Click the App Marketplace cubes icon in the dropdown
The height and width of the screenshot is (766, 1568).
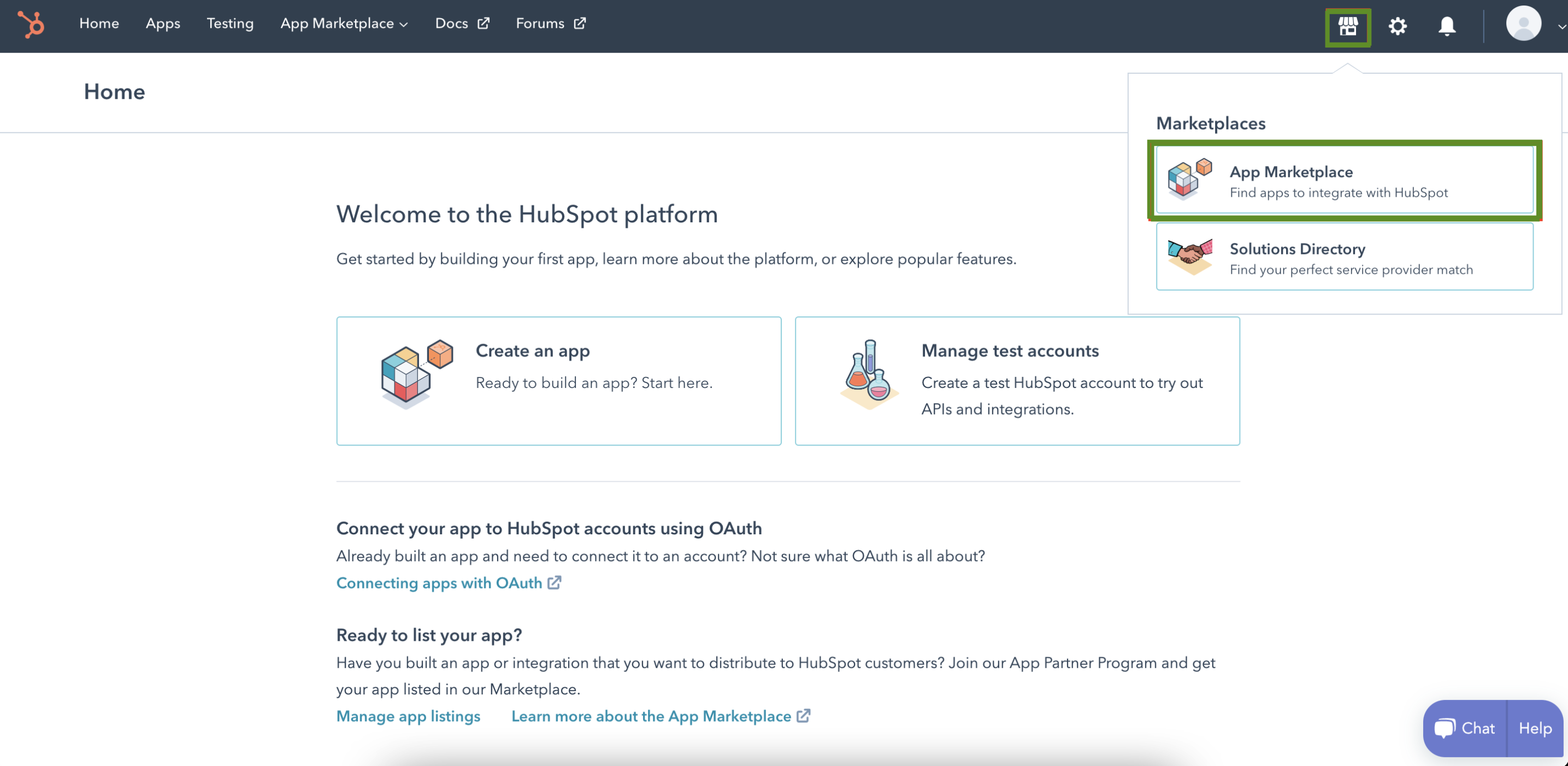tap(1189, 179)
